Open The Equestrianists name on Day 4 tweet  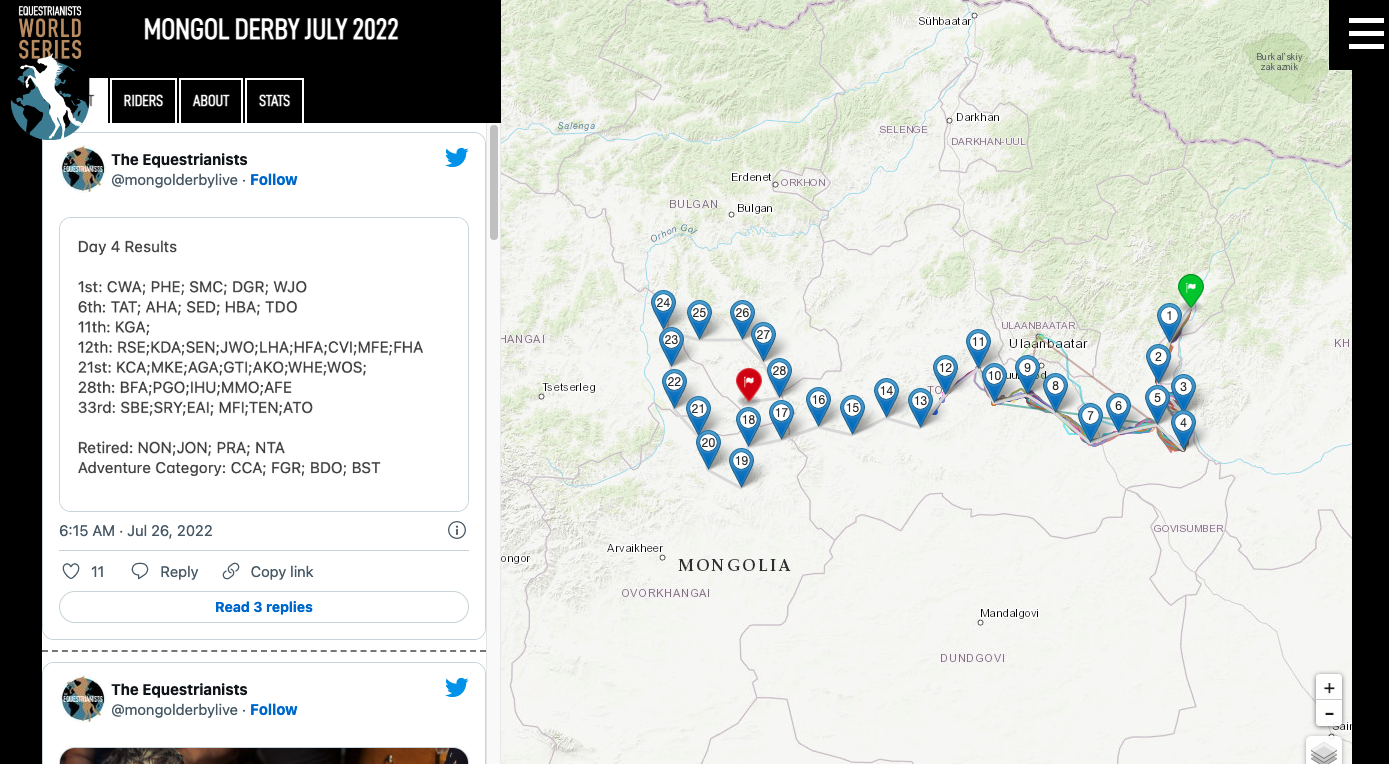[179, 159]
